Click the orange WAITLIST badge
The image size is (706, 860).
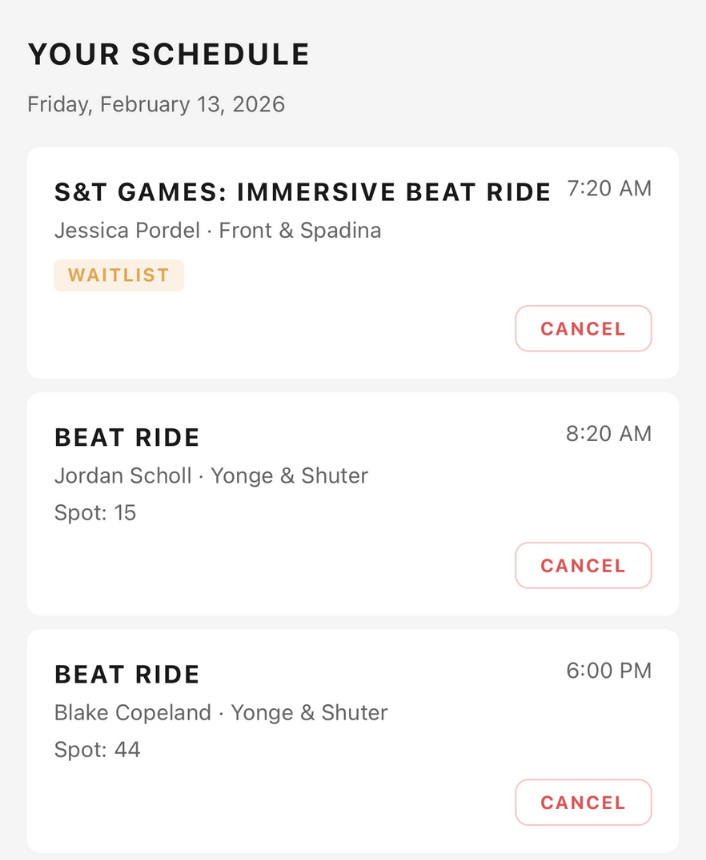(119, 275)
